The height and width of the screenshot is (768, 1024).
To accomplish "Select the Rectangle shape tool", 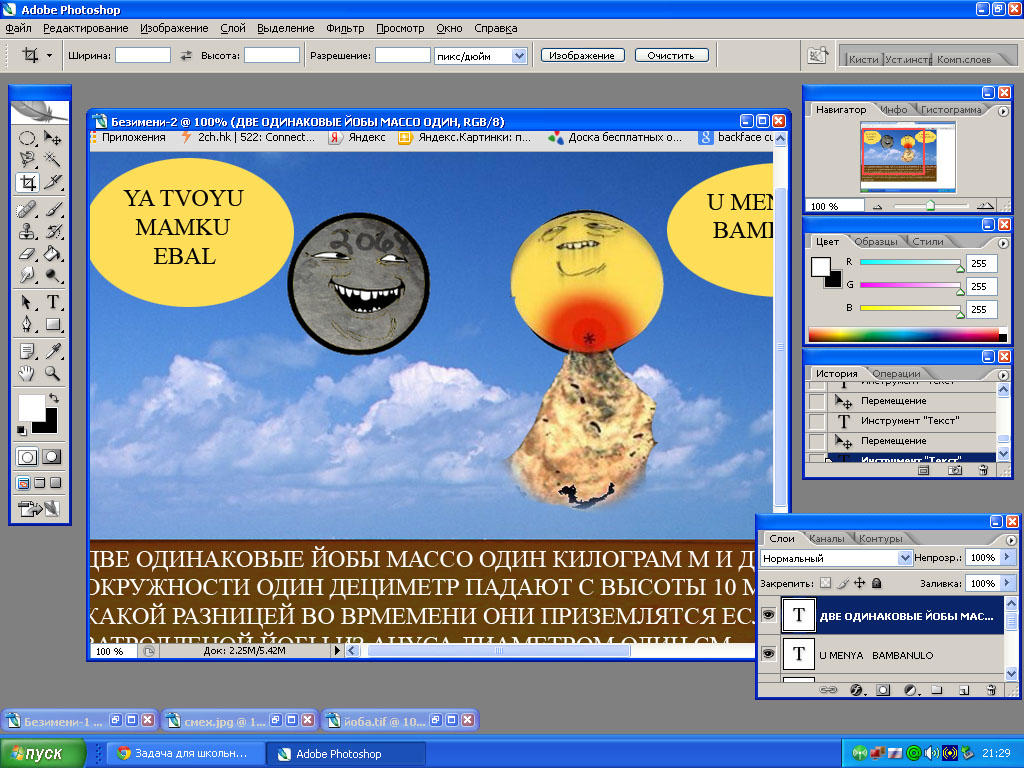I will coord(52,324).
